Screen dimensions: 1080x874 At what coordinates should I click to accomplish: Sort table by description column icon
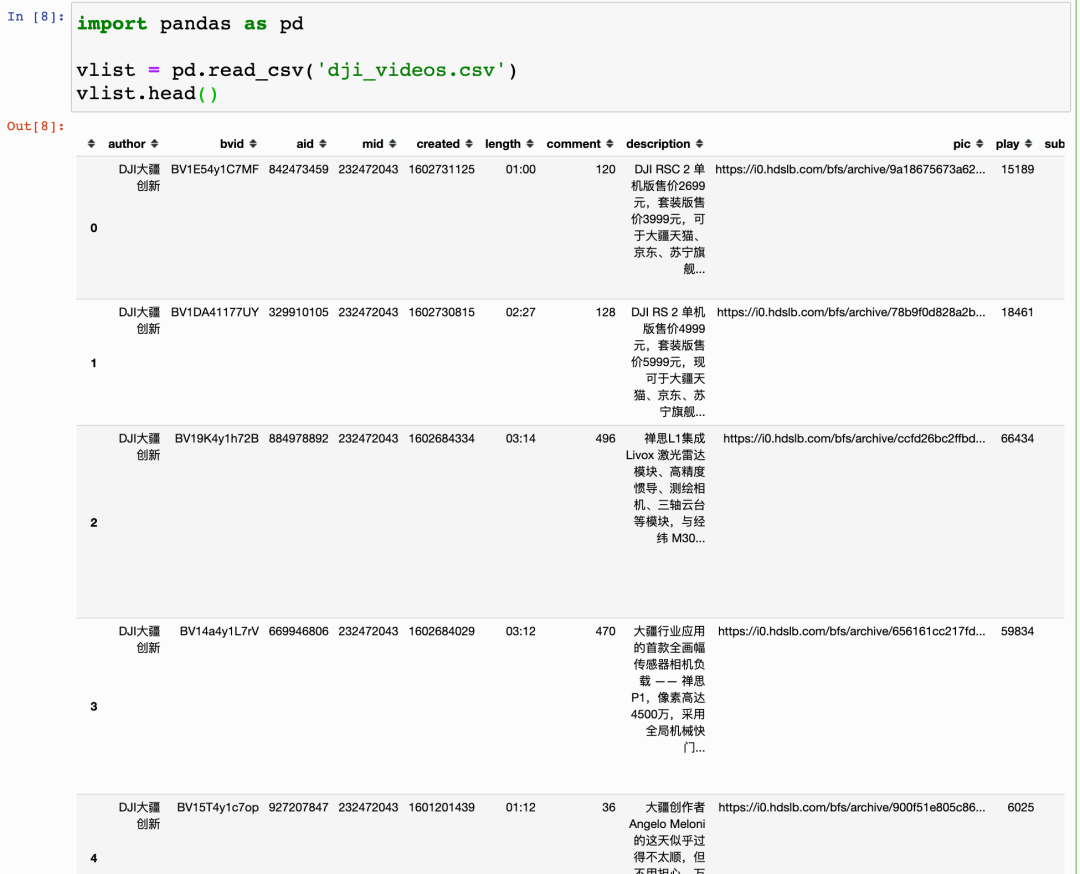coord(699,144)
